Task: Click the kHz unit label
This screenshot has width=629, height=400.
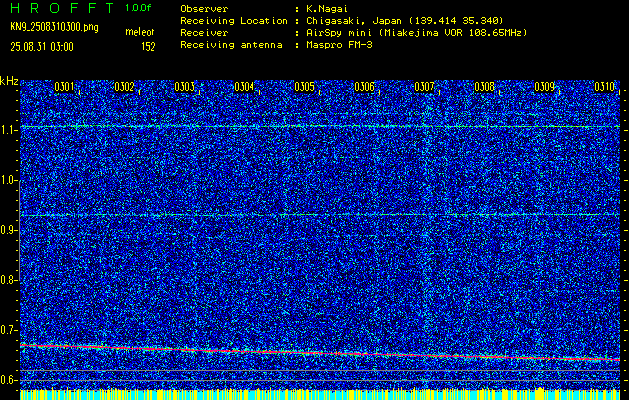Action: point(9,81)
